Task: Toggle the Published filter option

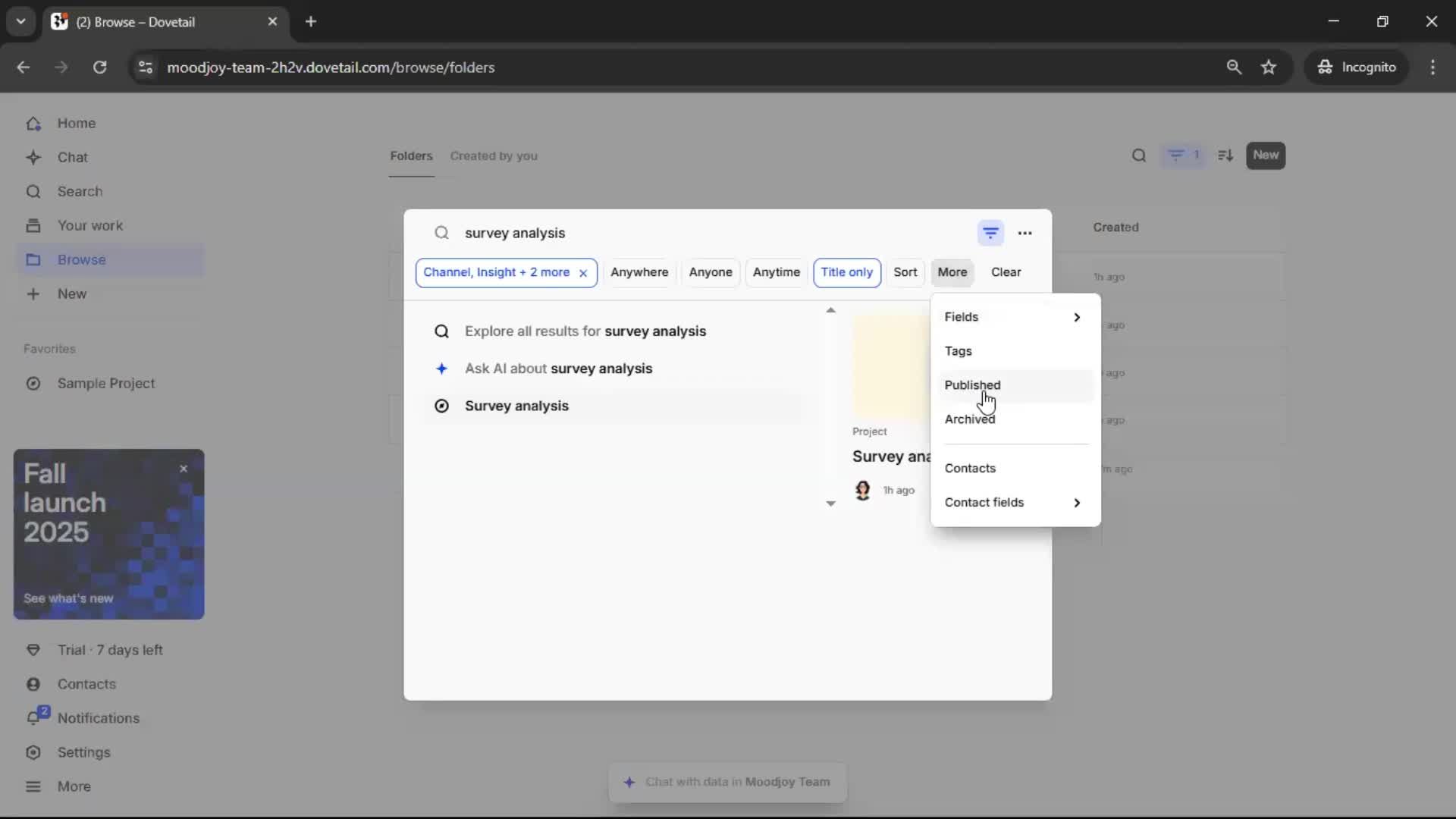Action: [x=972, y=384]
